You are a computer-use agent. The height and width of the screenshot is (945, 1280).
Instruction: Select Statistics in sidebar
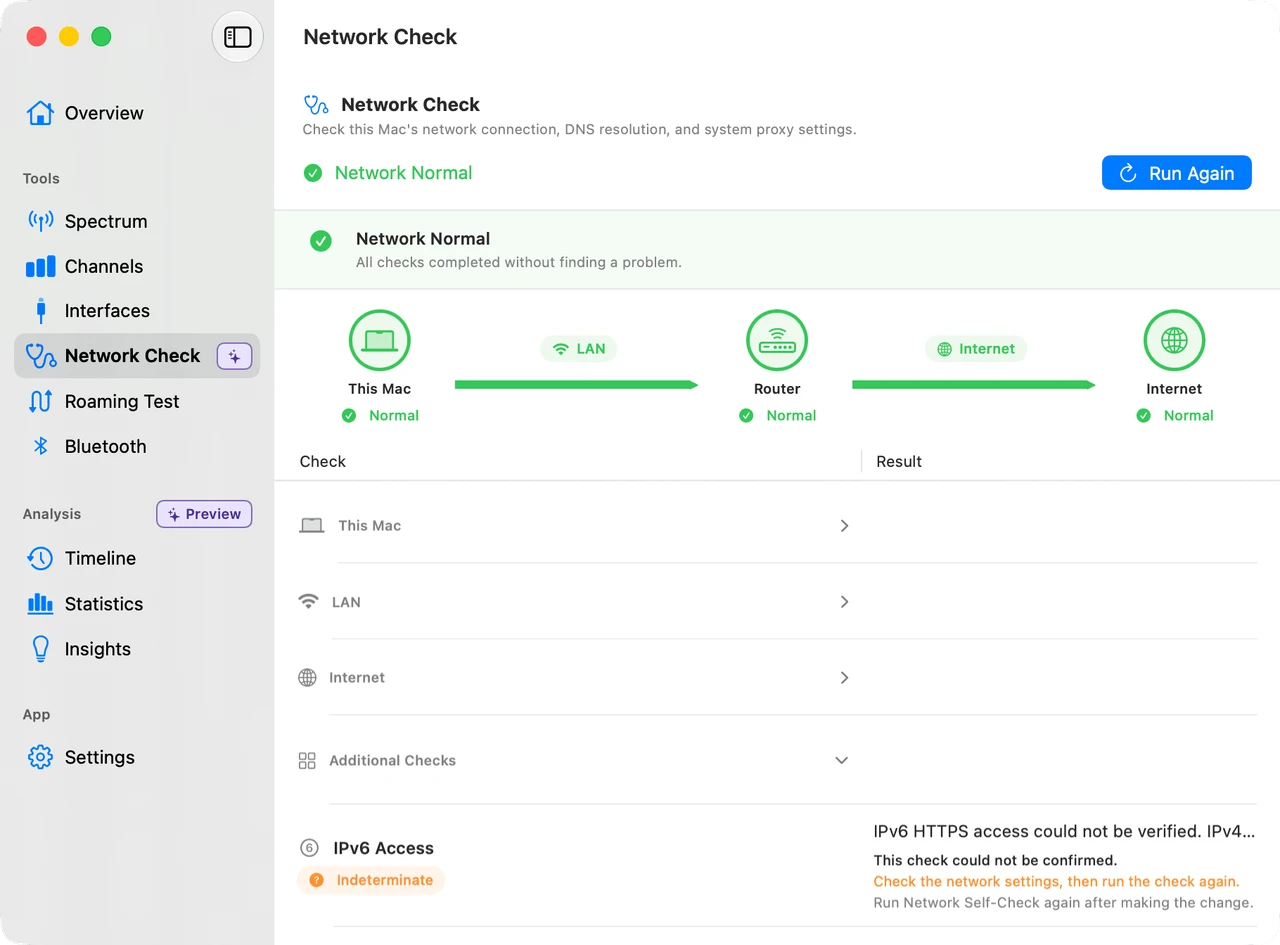(104, 603)
